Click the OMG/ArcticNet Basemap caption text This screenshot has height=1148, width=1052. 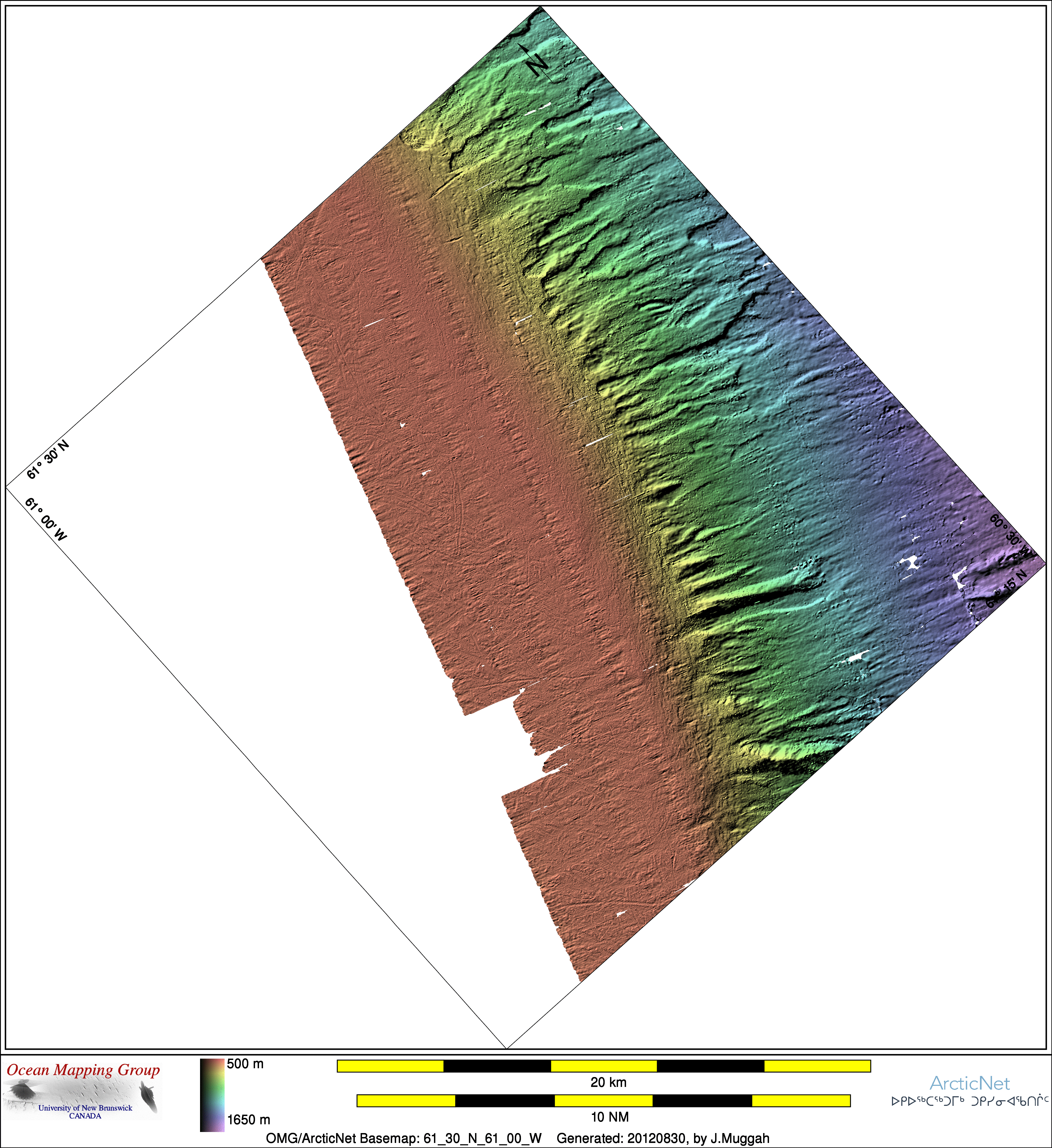404,1138
